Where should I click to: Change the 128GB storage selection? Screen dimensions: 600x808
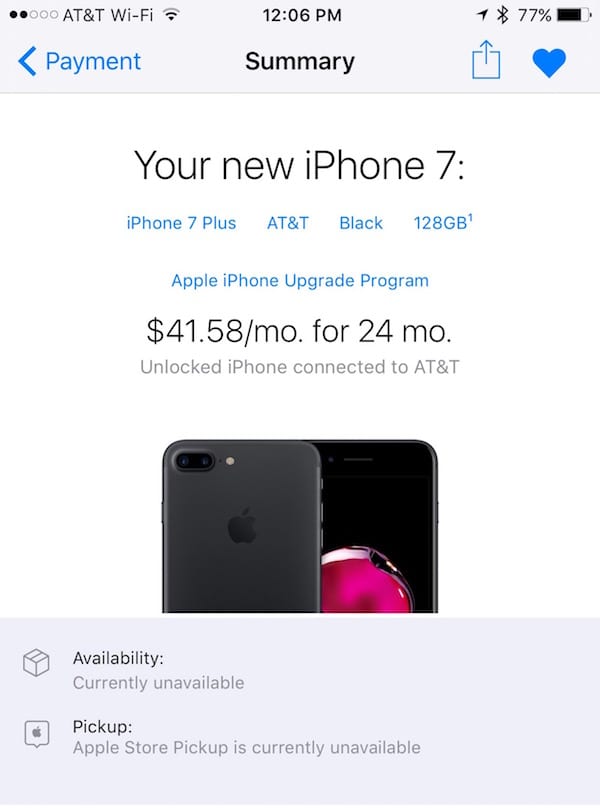click(x=443, y=223)
